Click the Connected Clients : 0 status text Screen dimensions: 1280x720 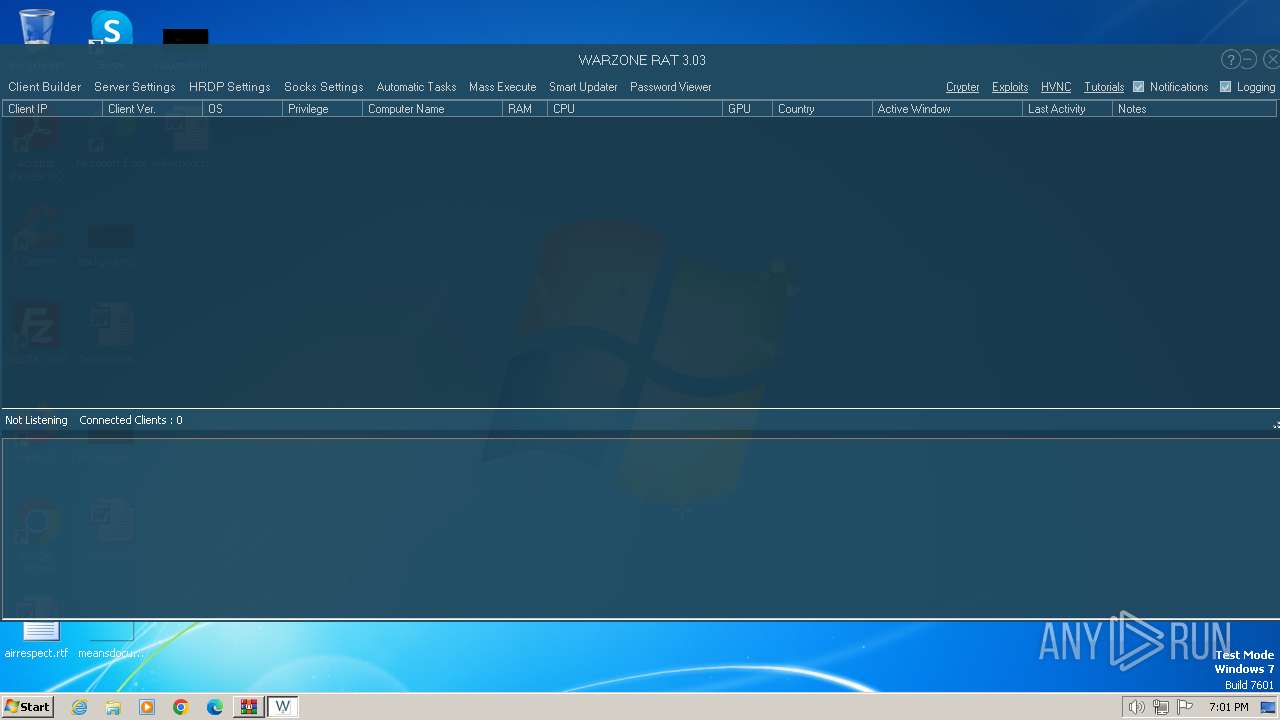click(x=131, y=420)
